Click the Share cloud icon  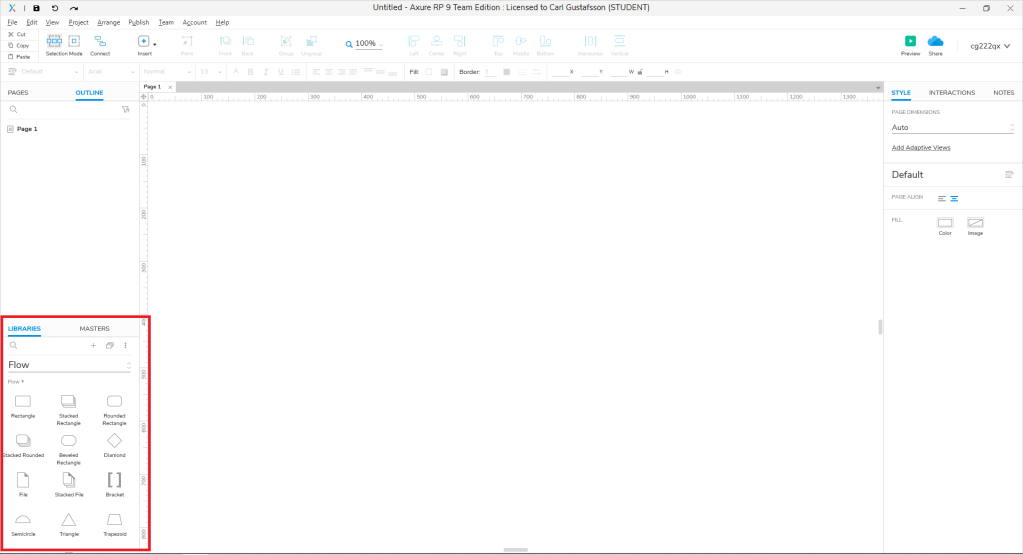coord(935,41)
